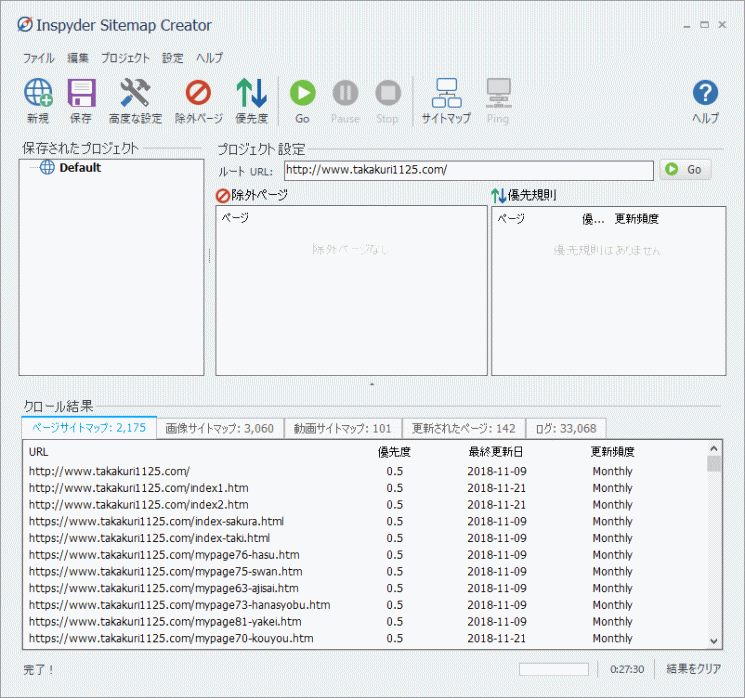745x698 pixels.
Task: Click the results list scrollbar thumb
Action: 714,464
